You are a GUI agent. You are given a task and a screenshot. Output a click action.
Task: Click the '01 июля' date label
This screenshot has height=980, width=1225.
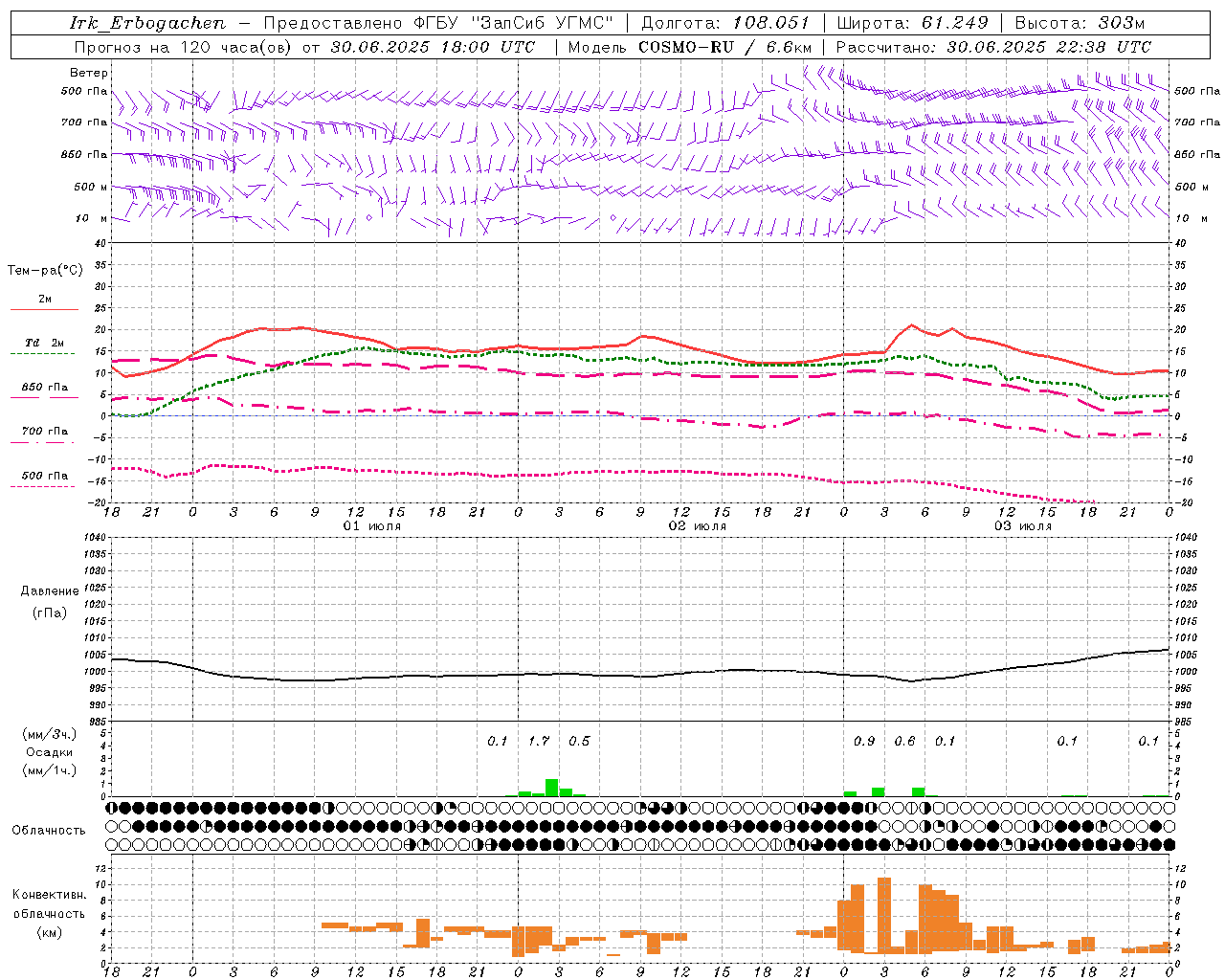tap(372, 526)
